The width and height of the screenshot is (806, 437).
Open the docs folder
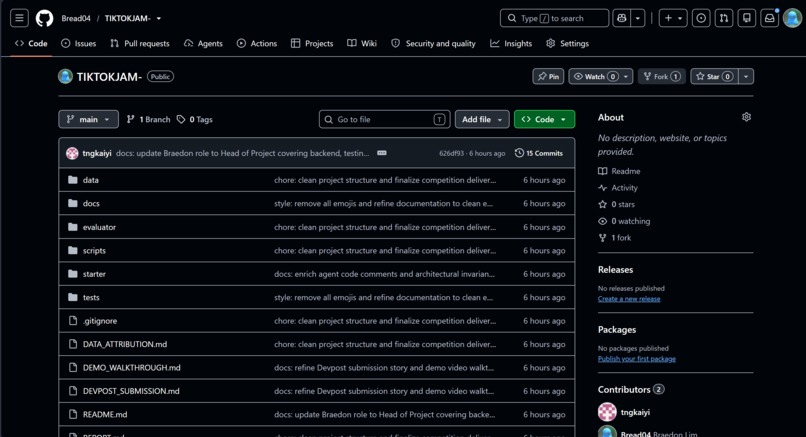[91, 204]
